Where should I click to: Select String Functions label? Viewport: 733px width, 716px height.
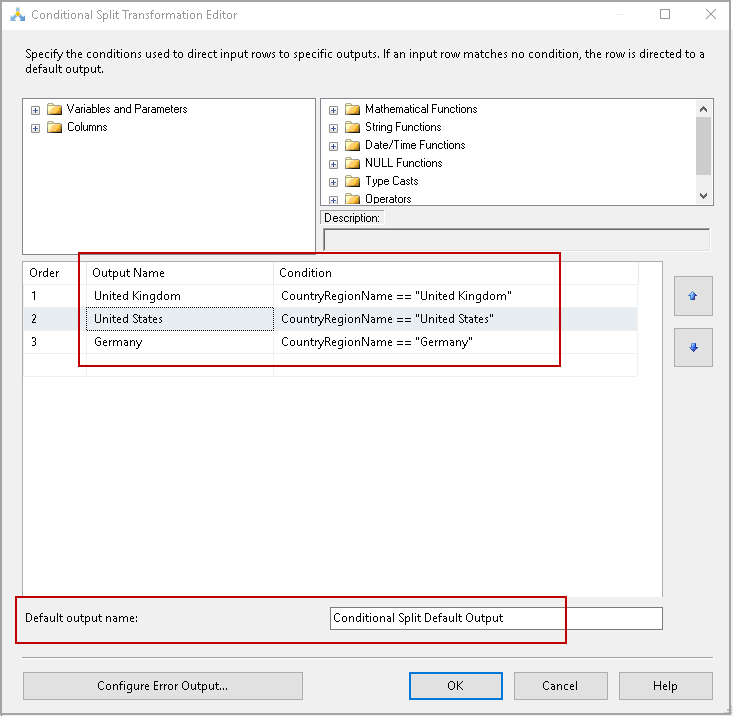coord(403,127)
